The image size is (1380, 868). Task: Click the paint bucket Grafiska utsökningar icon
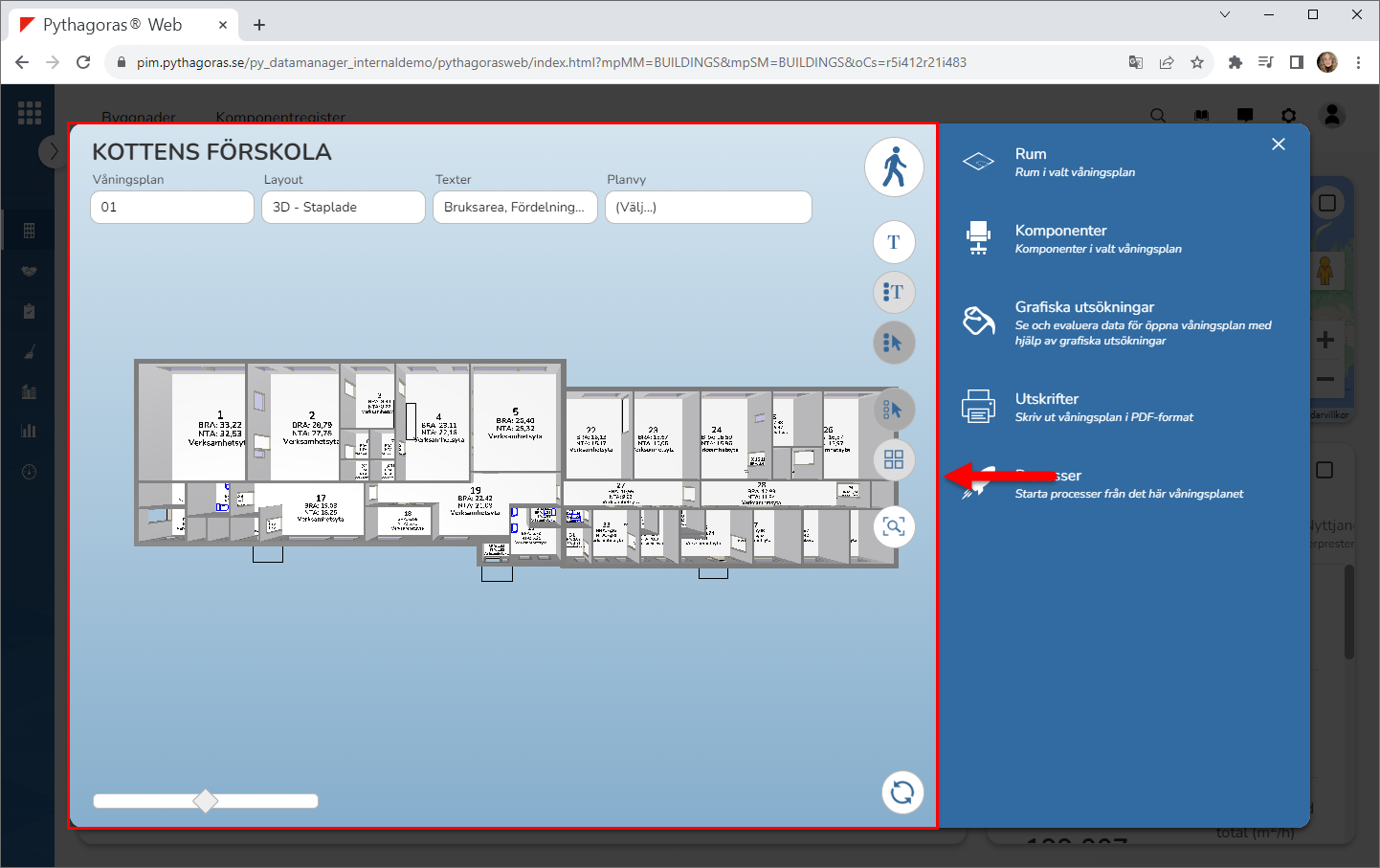(x=978, y=322)
